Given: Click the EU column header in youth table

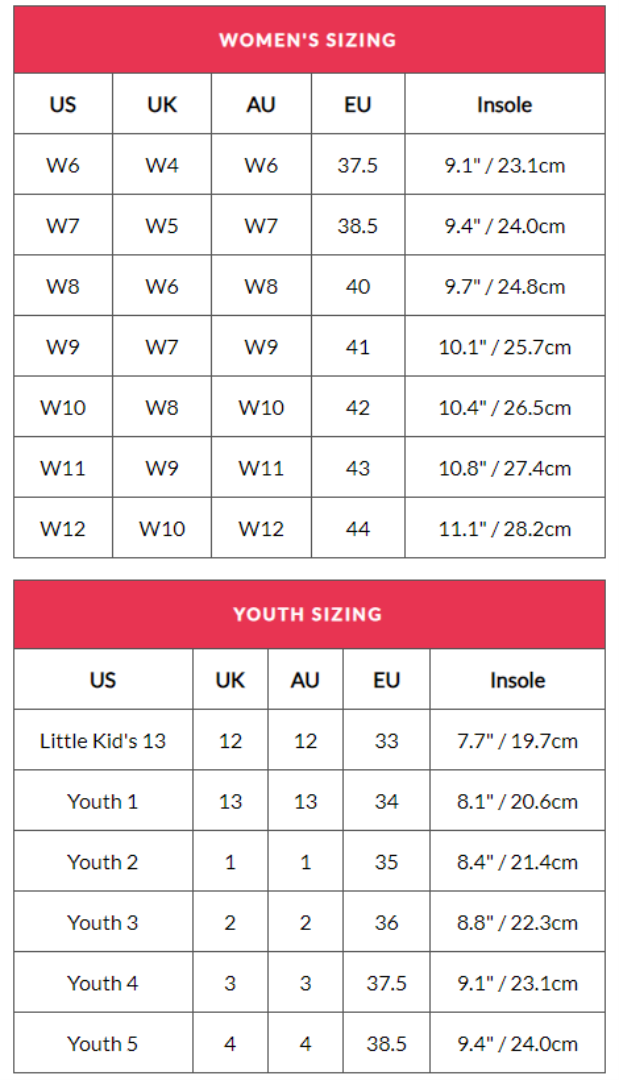Looking at the screenshot, I should [x=387, y=680].
